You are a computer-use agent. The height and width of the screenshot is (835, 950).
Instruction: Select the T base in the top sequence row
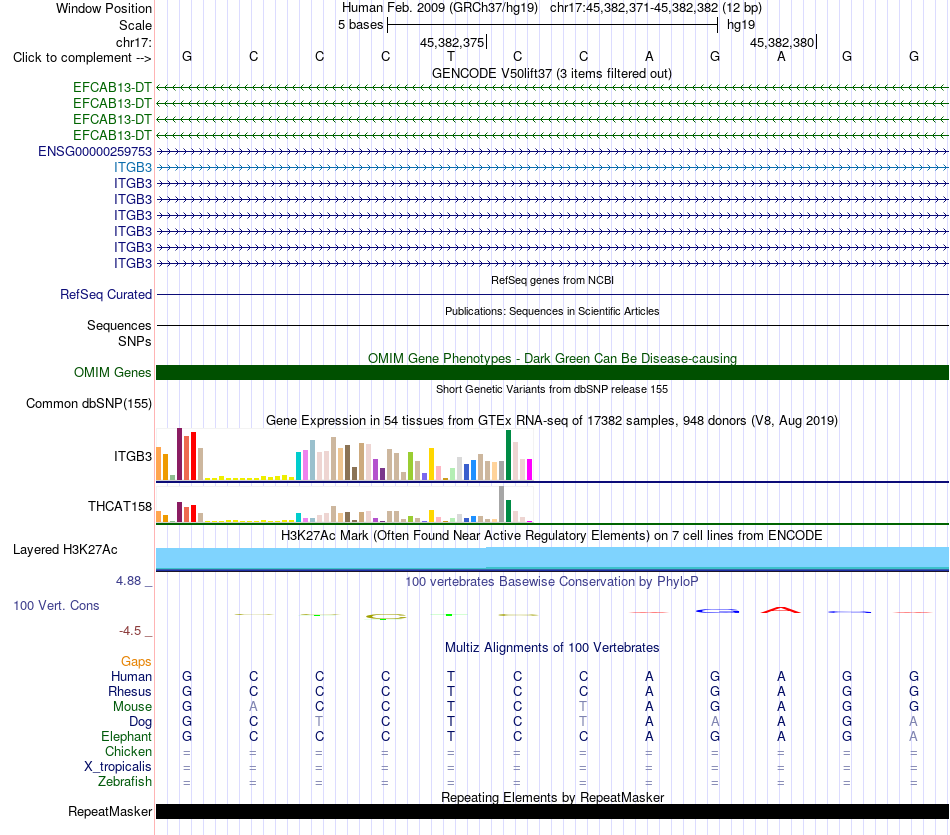(x=451, y=56)
